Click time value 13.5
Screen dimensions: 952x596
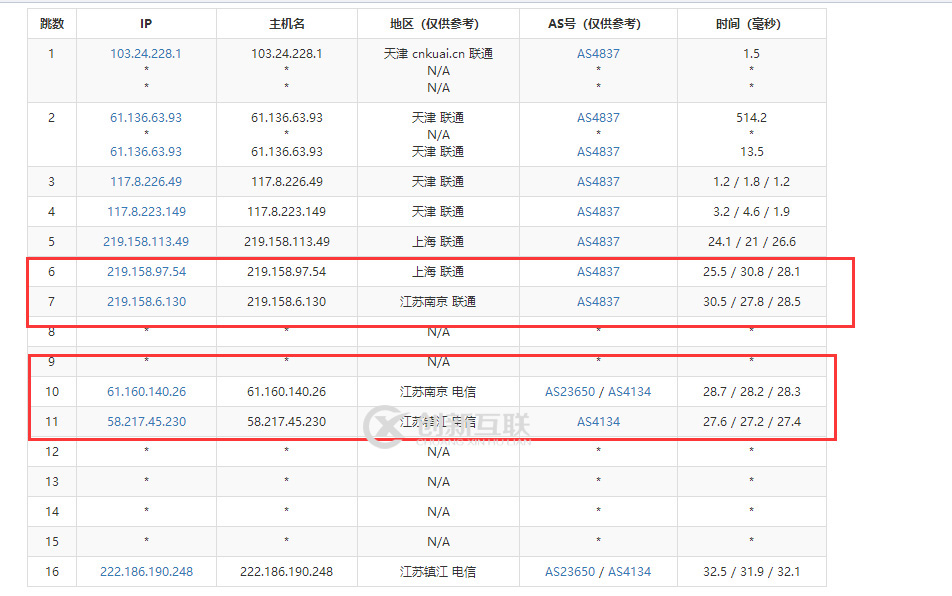[x=752, y=152]
